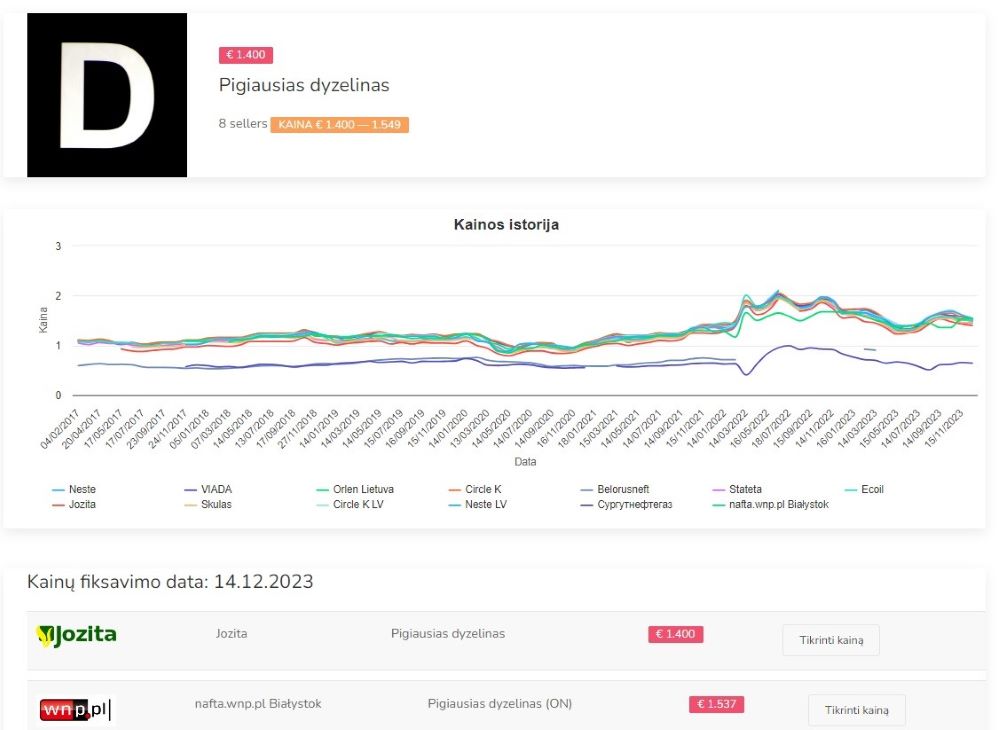Click the 15/11/2023 date on the x-axis
Viewport: 1000px width, 730px height.
coord(944,428)
